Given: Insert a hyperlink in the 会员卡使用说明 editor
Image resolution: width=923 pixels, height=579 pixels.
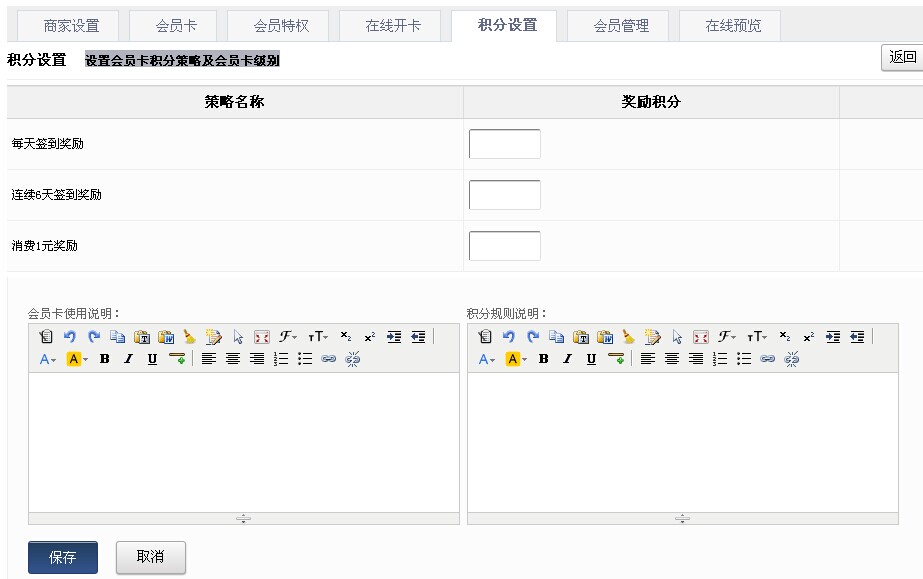Looking at the screenshot, I should [x=328, y=359].
